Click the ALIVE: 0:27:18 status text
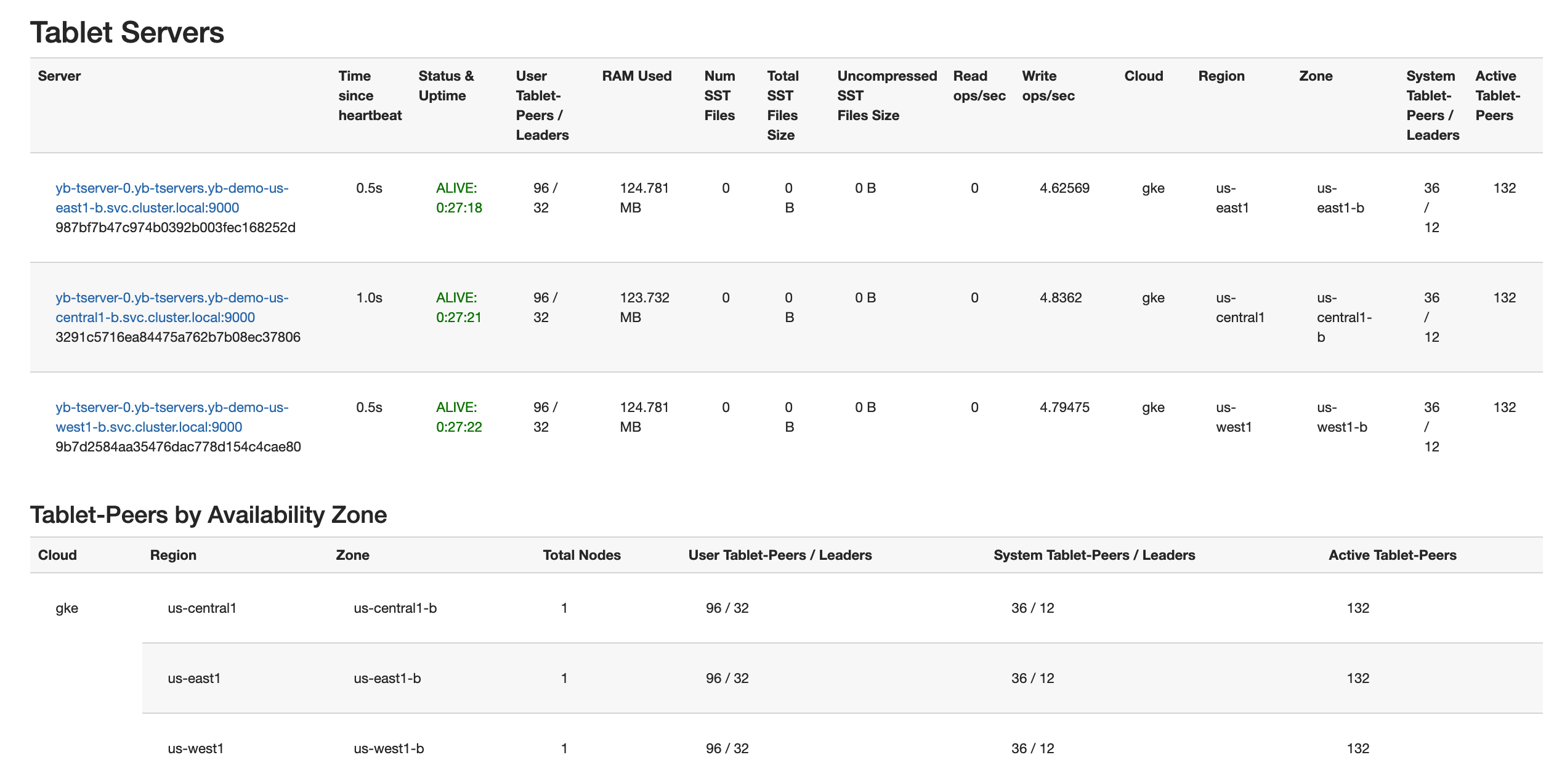 (x=458, y=198)
